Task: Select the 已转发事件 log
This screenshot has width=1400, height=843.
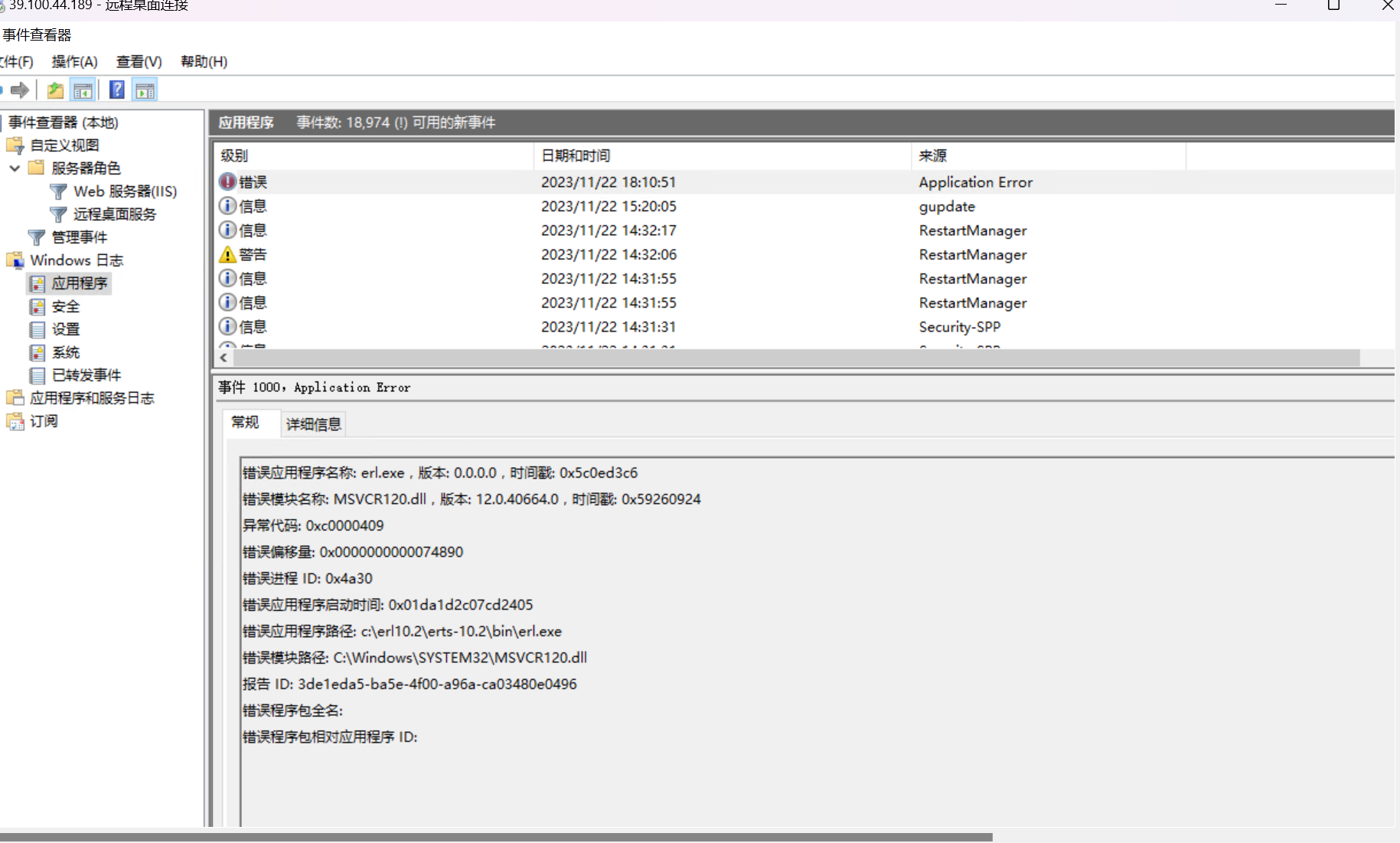Action: point(86,375)
